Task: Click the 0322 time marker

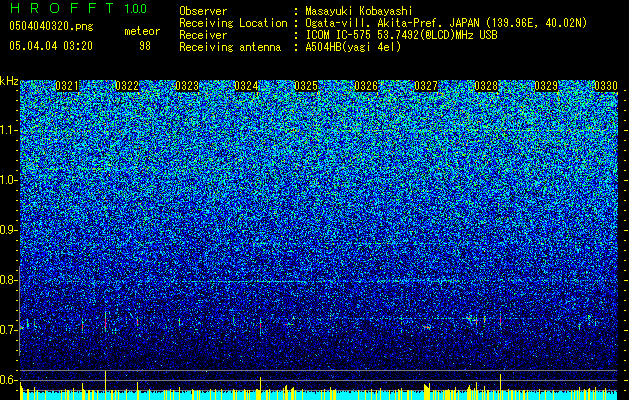Action: [127, 86]
